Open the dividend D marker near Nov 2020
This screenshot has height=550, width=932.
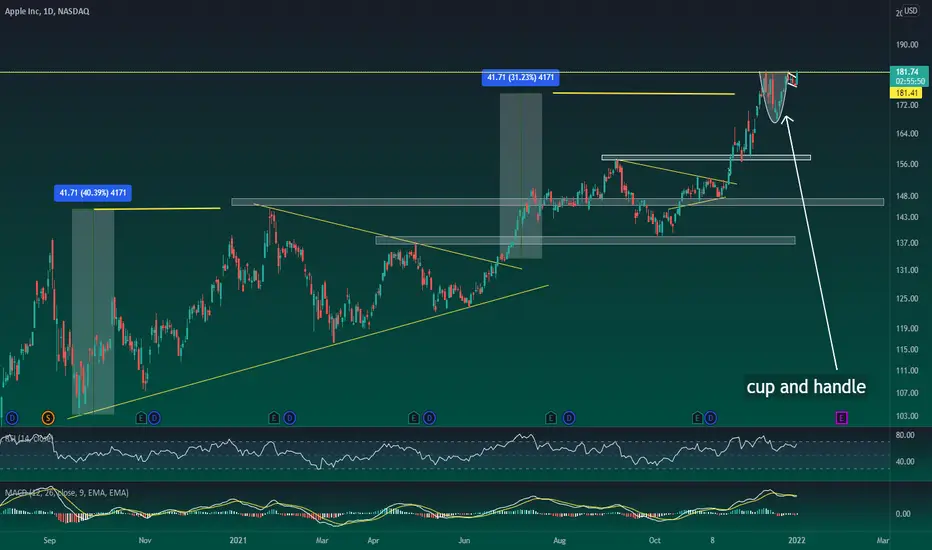tap(154, 418)
